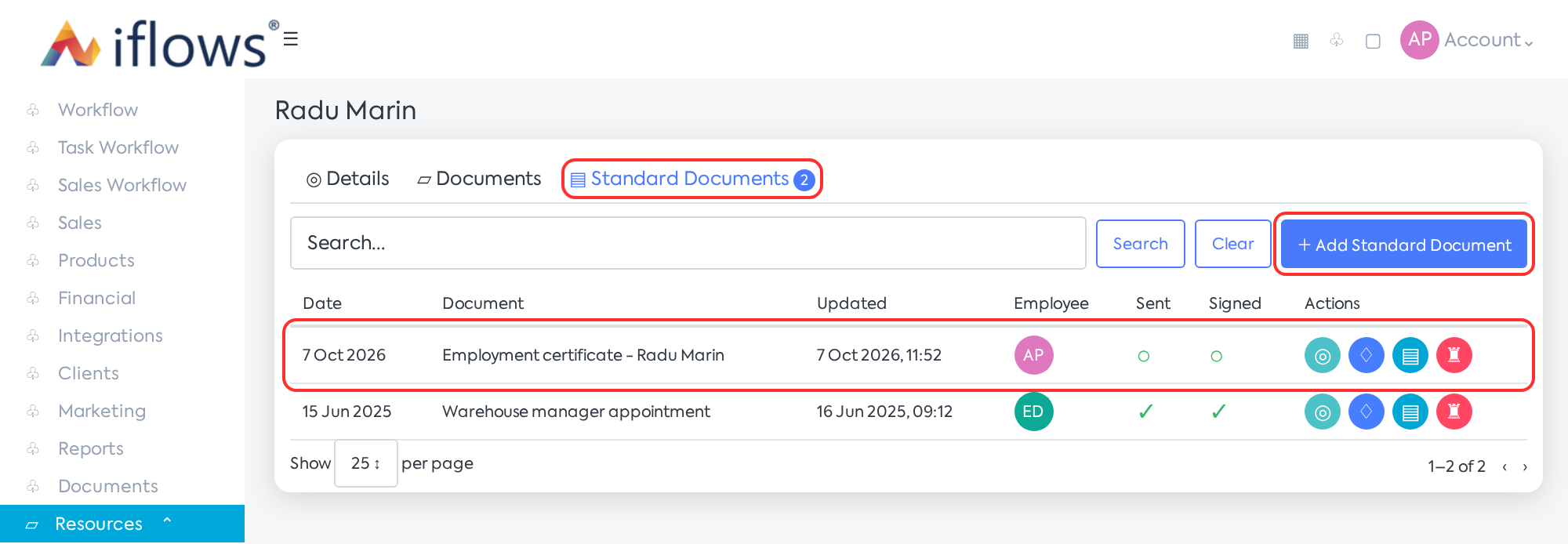This screenshot has width=1568, height=544.
Task: Open Clients in the sidebar
Action: click(89, 373)
